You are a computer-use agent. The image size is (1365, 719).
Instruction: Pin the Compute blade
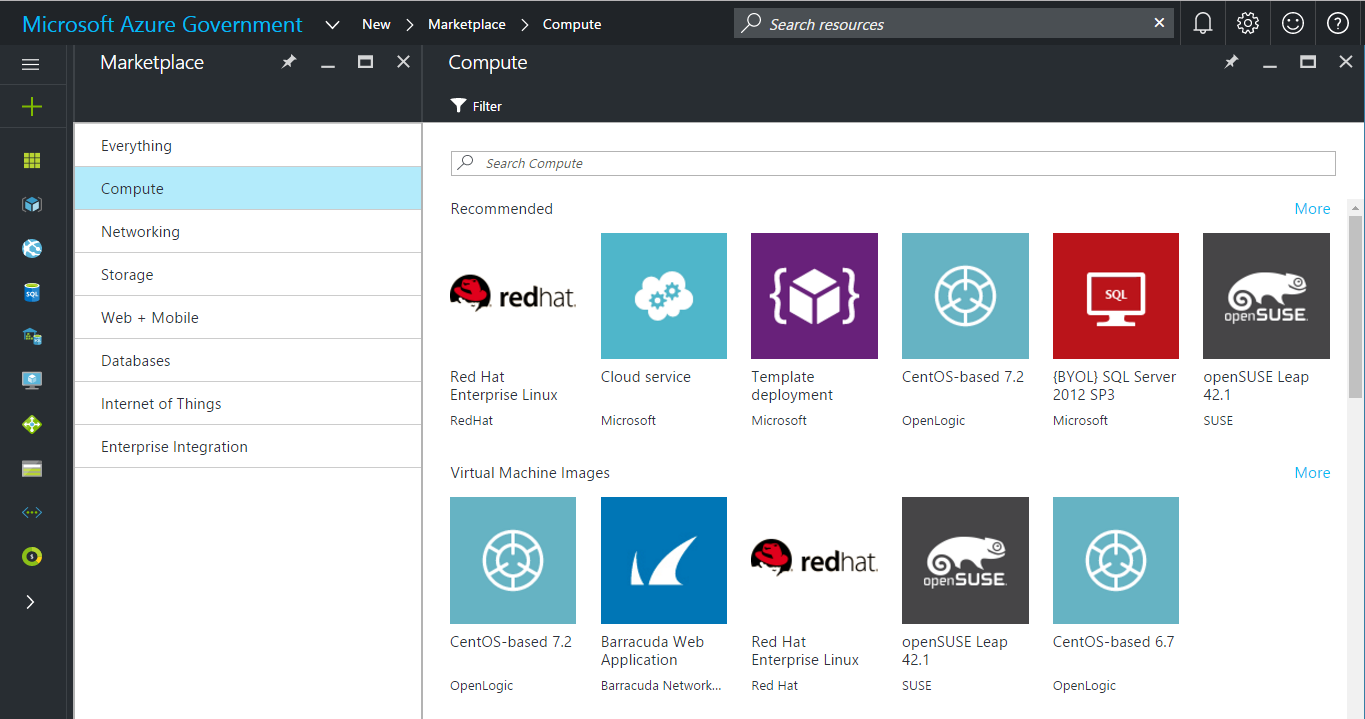pyautogui.click(x=1231, y=61)
